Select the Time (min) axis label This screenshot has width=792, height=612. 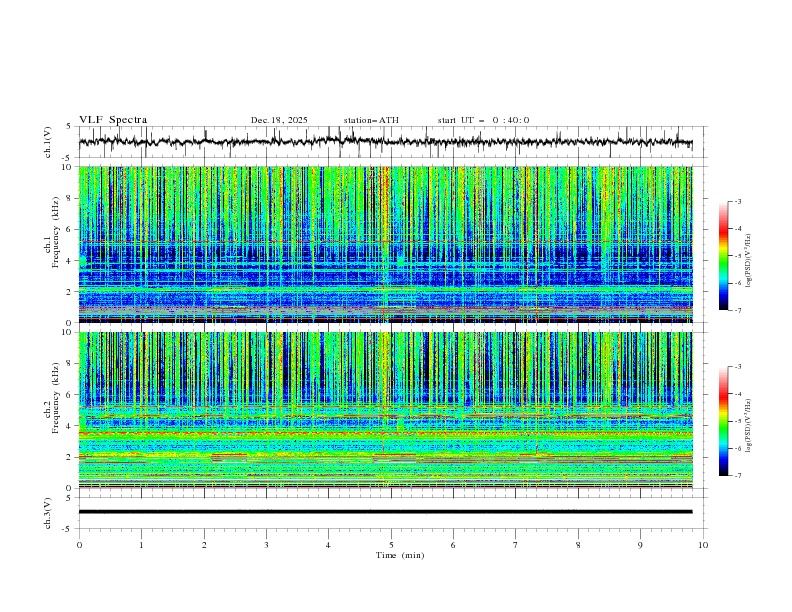400,554
